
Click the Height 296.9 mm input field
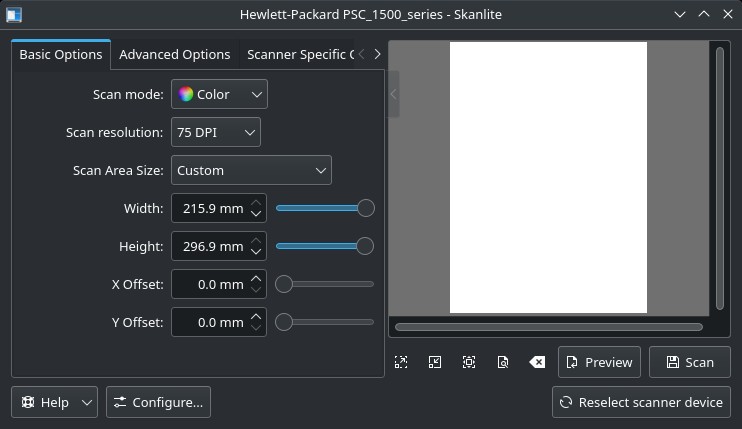click(x=211, y=246)
